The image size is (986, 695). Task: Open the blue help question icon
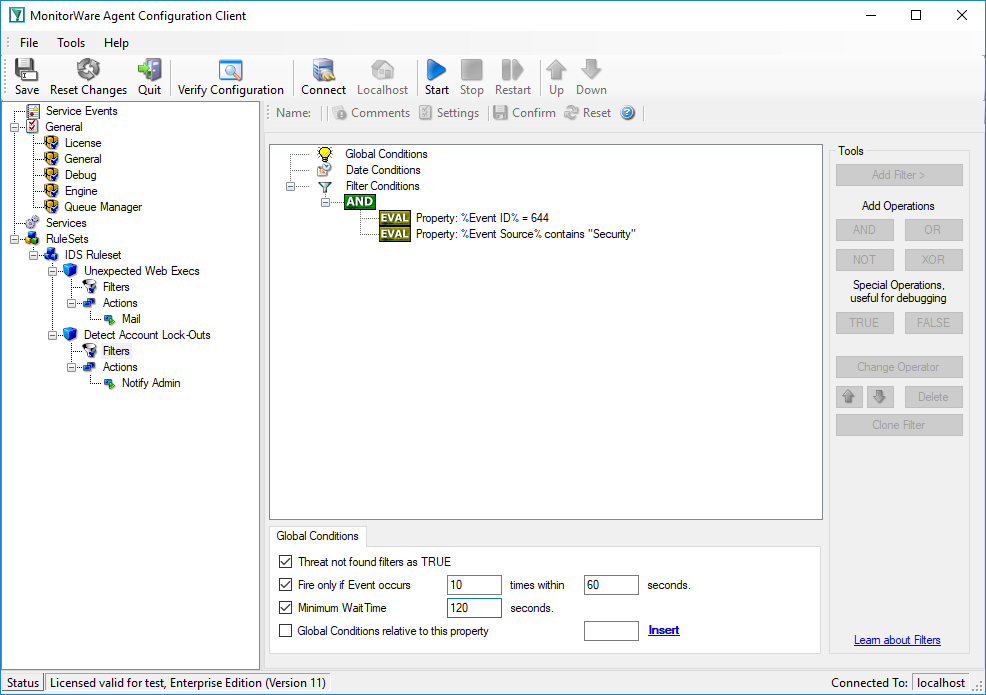628,113
